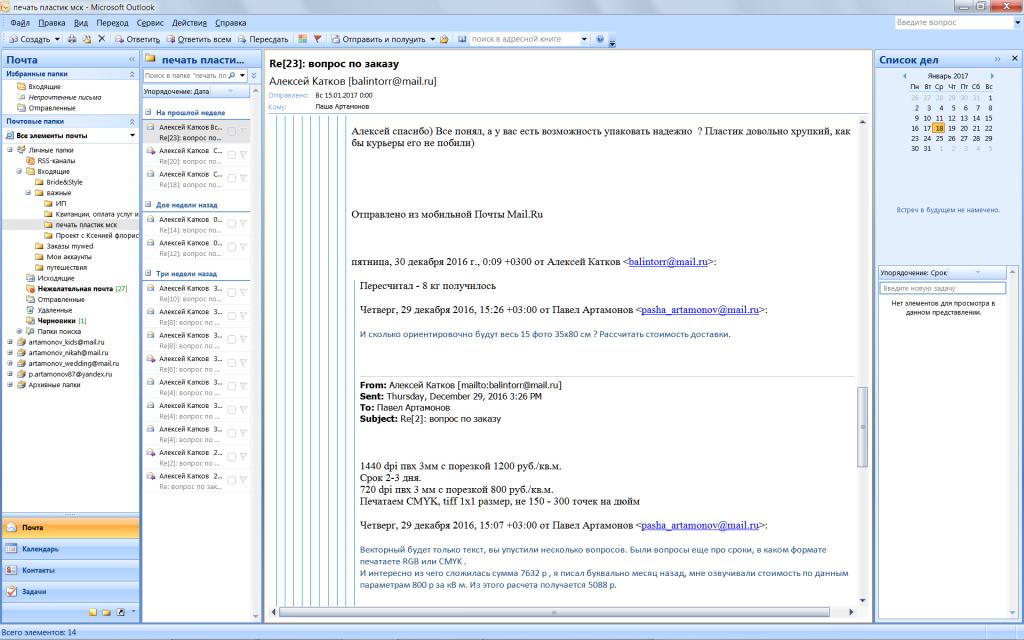
Task: Click the reading pane horizontal scrollbar
Action: (x=554, y=612)
